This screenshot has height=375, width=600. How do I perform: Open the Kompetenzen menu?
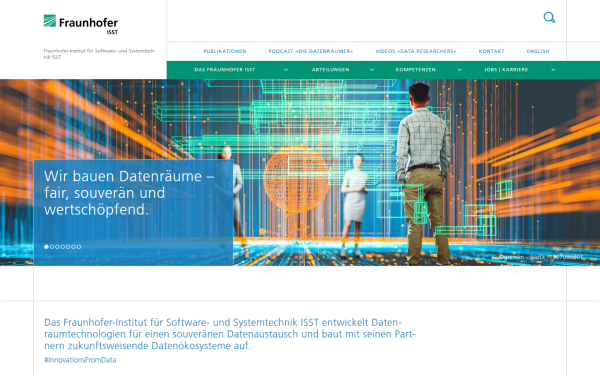tap(416, 70)
